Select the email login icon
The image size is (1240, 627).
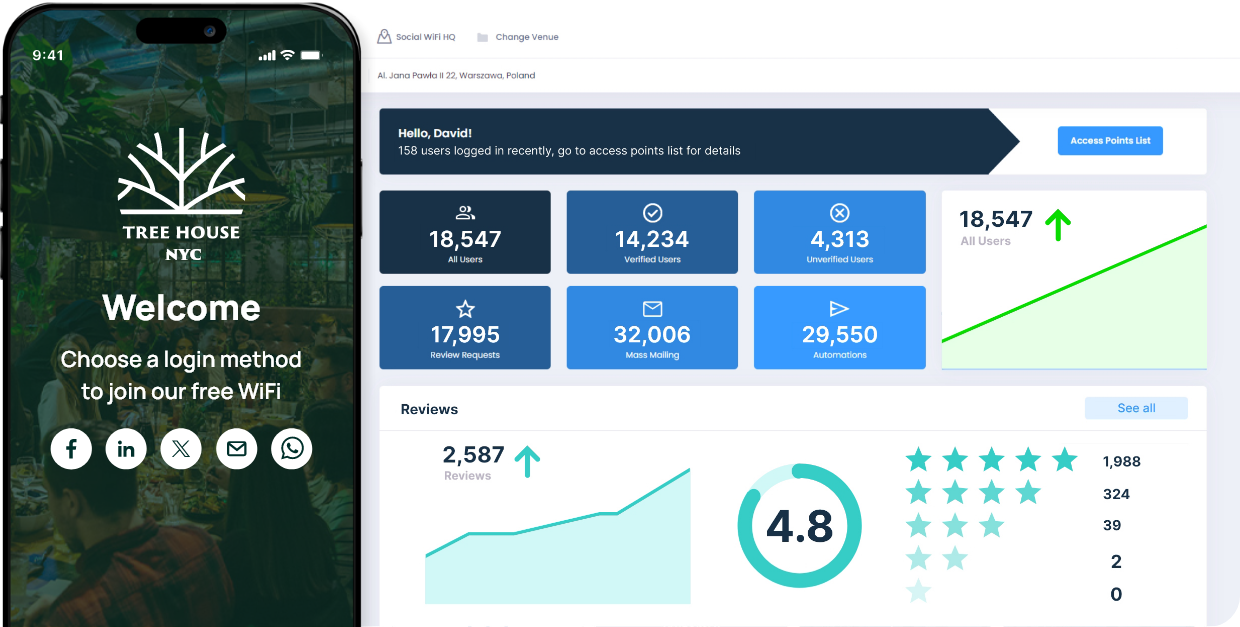pos(236,449)
